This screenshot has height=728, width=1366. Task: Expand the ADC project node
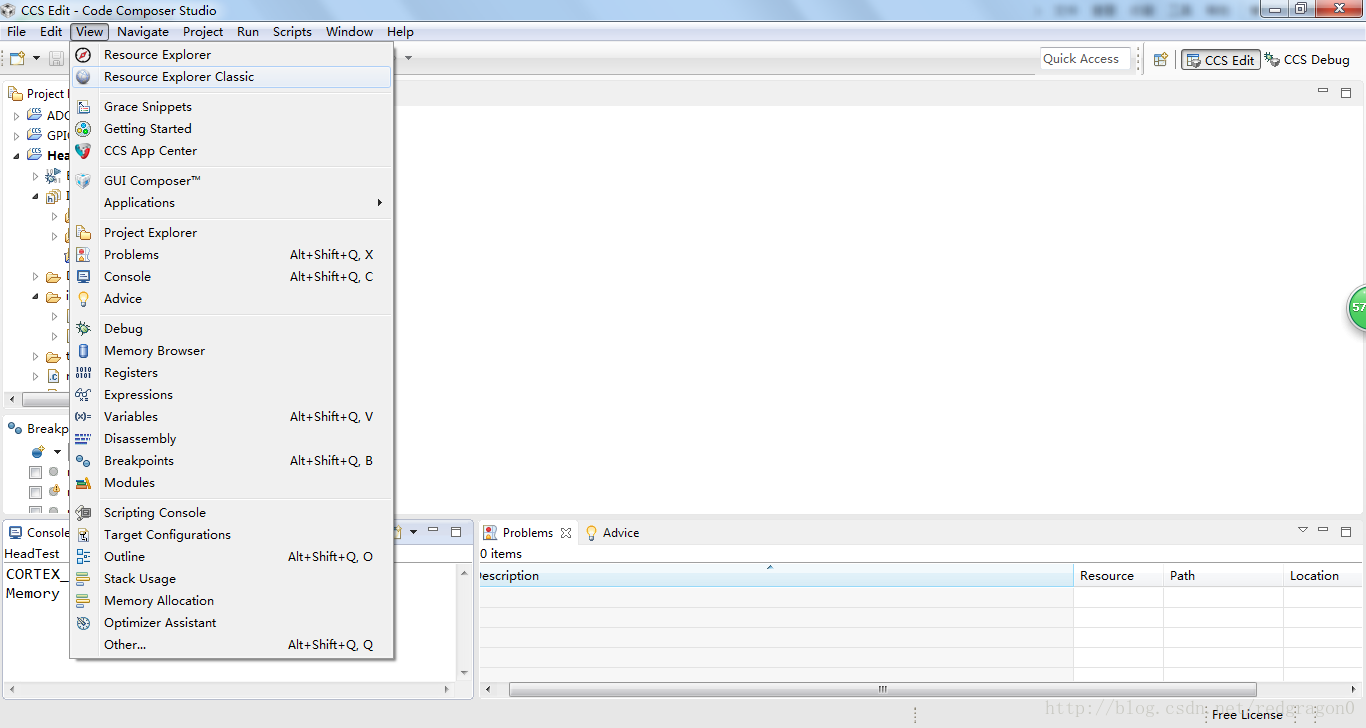[16, 116]
